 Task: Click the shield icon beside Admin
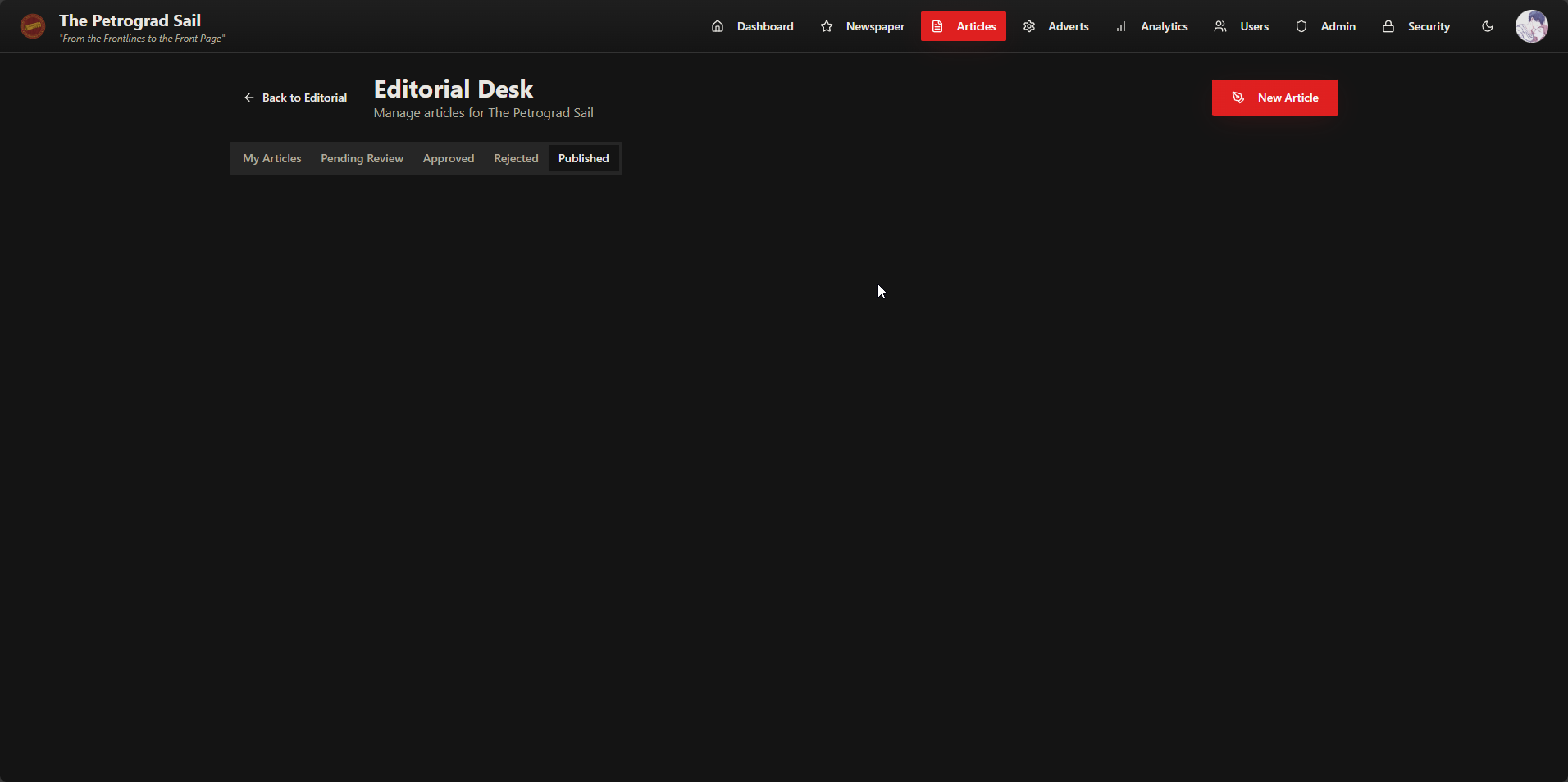pyautogui.click(x=1301, y=26)
